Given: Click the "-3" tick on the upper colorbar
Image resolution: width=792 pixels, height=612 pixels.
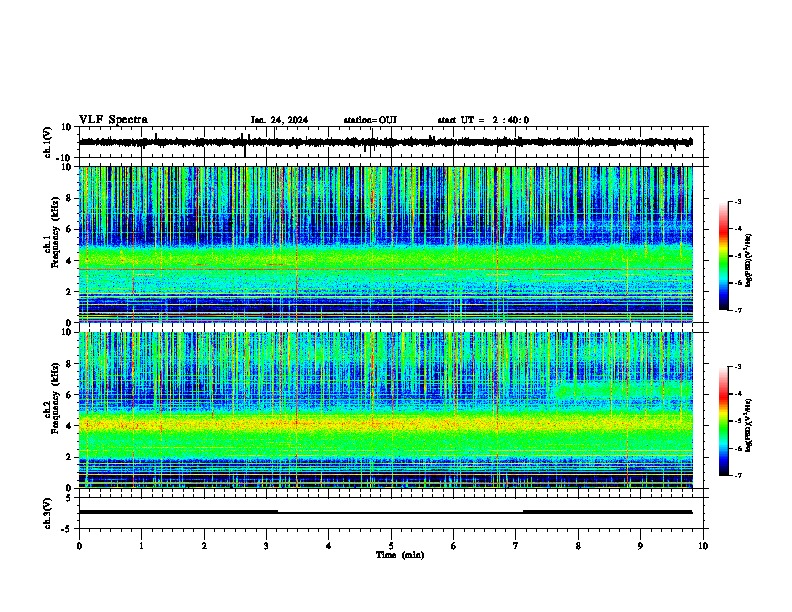Looking at the screenshot, I should click(x=737, y=201).
